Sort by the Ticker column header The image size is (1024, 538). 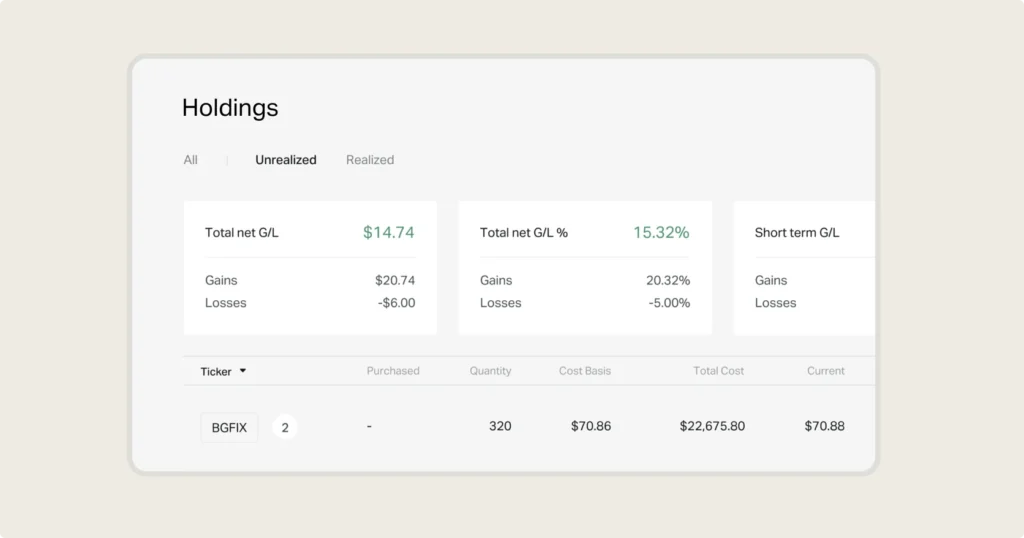(216, 371)
